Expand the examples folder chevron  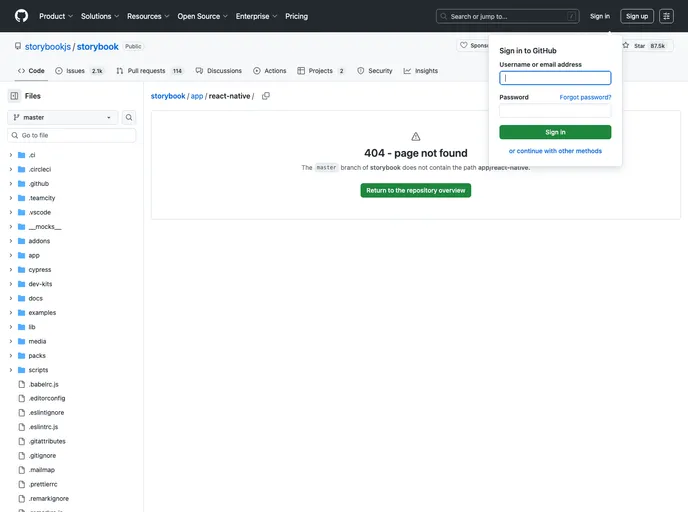pyautogui.click(x=10, y=313)
